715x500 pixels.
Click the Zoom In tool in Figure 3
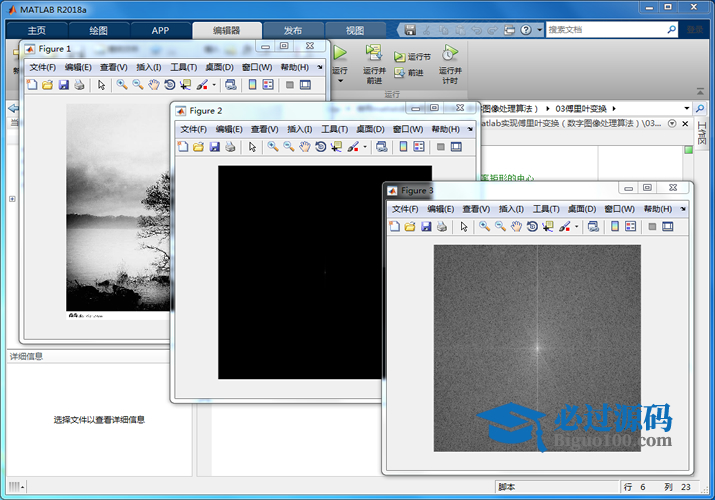tap(484, 227)
